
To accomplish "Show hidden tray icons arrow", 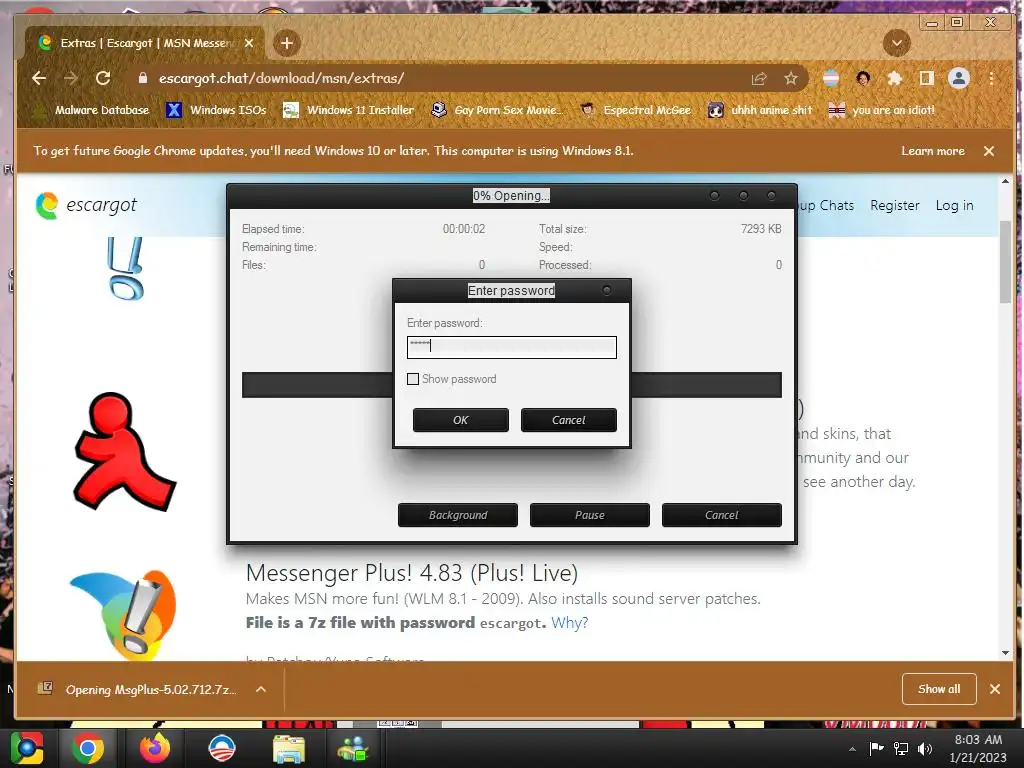I will point(852,749).
